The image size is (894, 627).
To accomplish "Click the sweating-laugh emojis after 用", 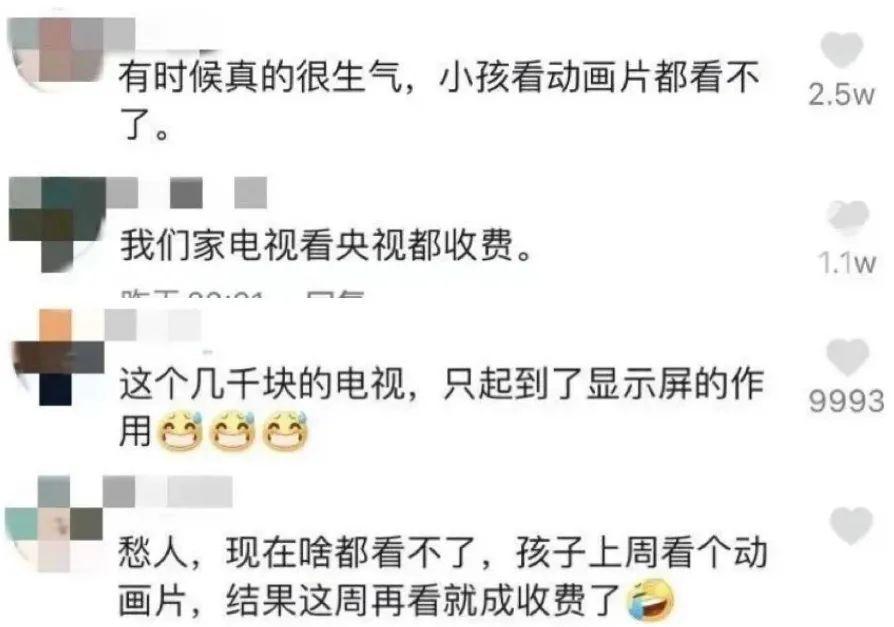I will click(x=233, y=431).
